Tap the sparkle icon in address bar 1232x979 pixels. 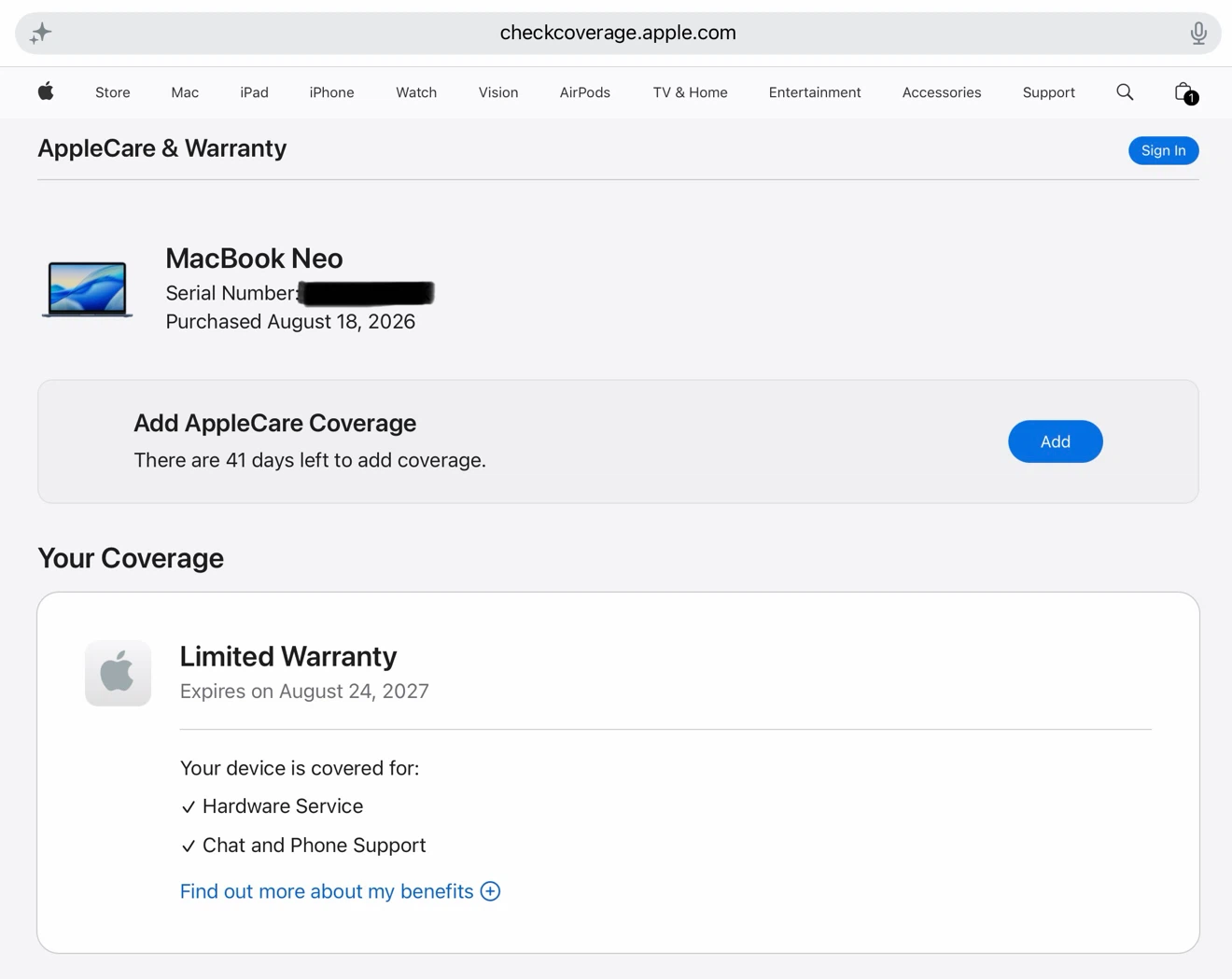[40, 34]
